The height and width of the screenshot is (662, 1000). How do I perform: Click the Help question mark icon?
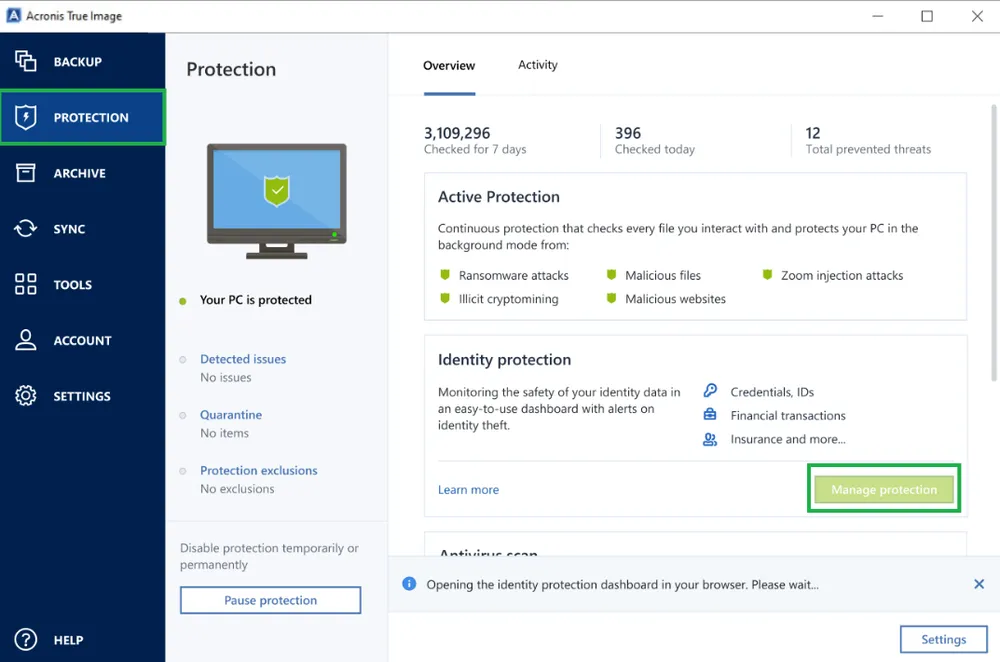click(25, 640)
